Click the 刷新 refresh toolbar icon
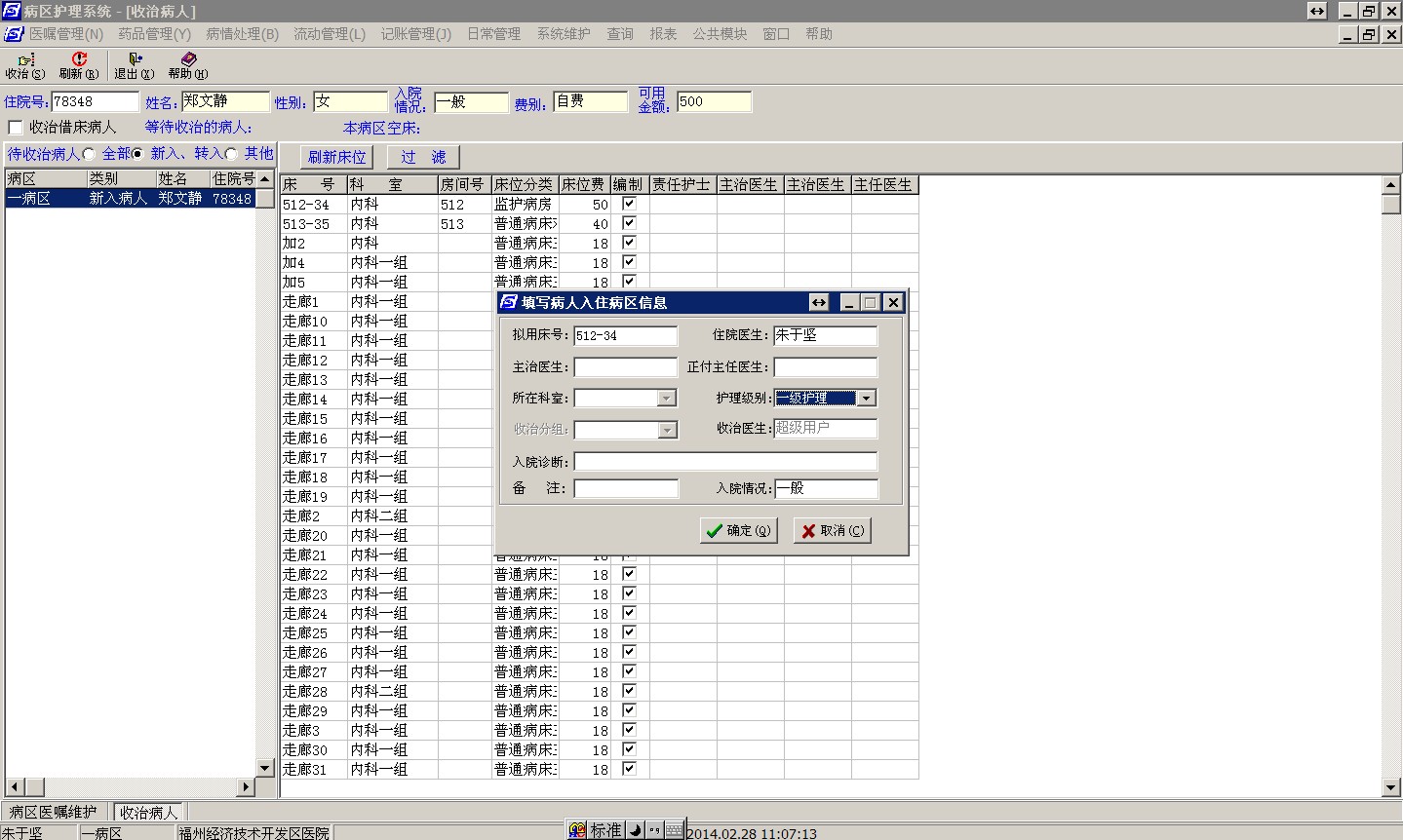 [79, 60]
